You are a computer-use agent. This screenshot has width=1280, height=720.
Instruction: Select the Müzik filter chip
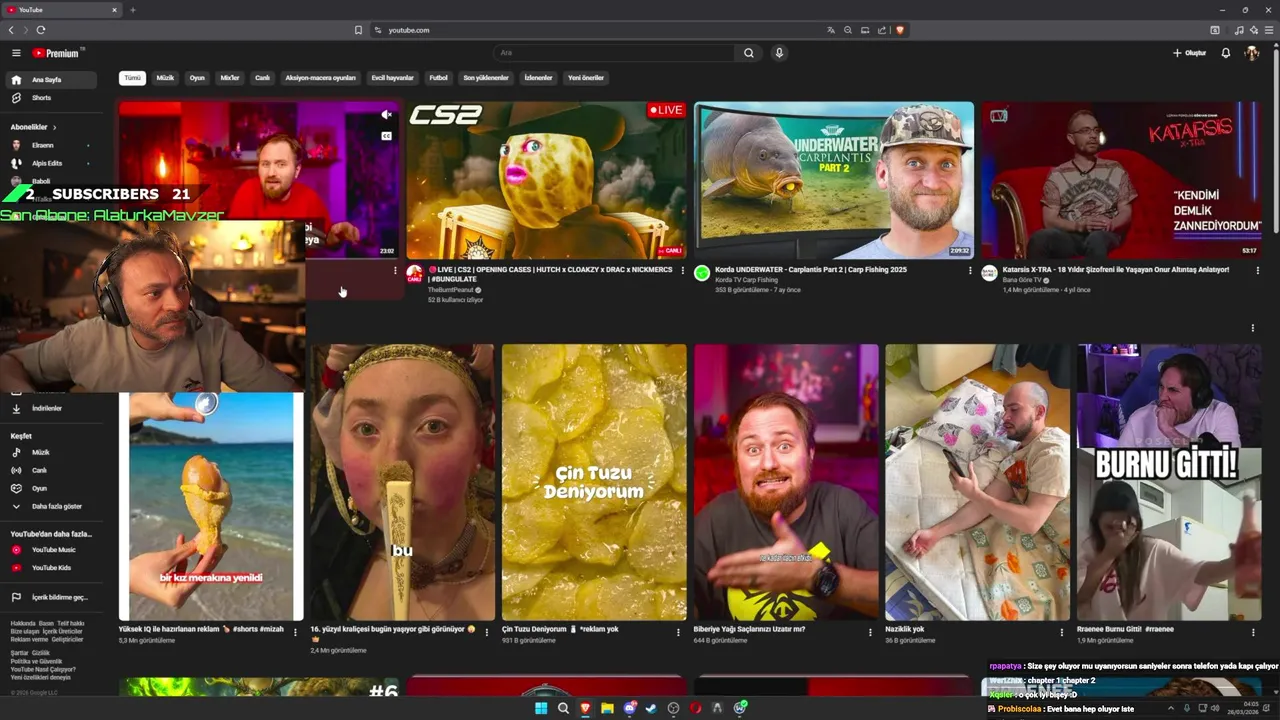tap(165, 78)
